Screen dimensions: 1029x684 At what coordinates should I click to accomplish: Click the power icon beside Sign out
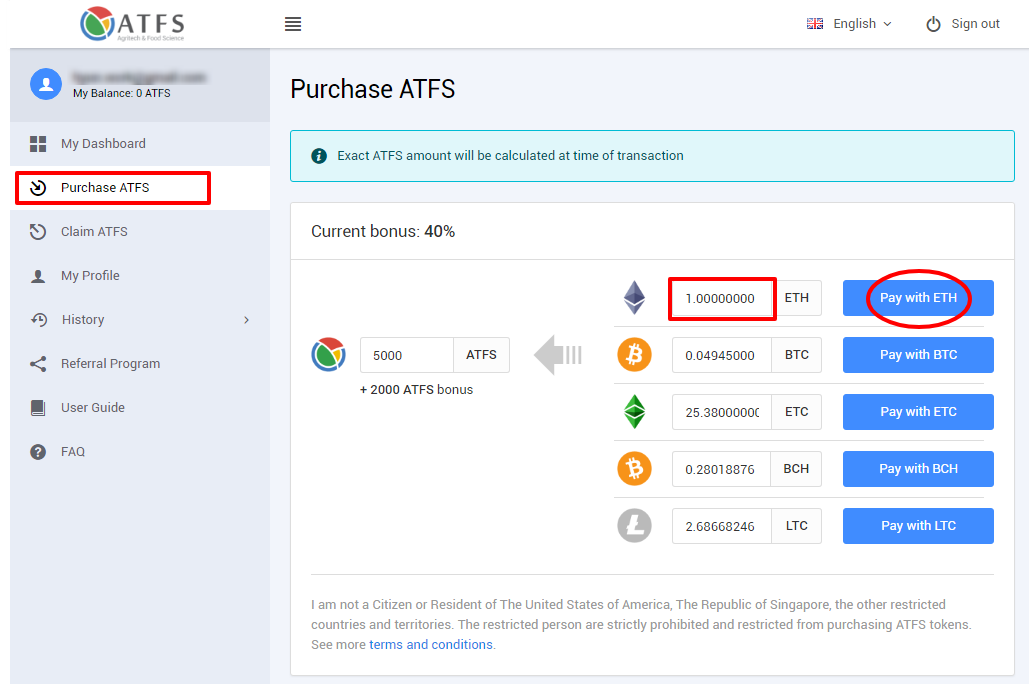pyautogui.click(x=933, y=24)
